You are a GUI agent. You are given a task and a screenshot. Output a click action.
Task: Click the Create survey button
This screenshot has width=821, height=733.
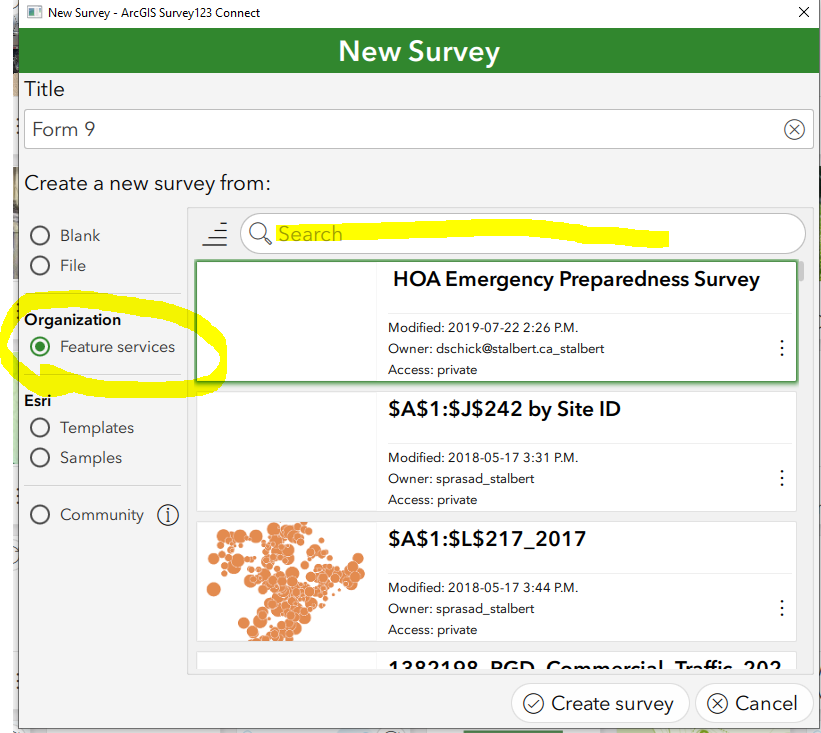point(600,703)
